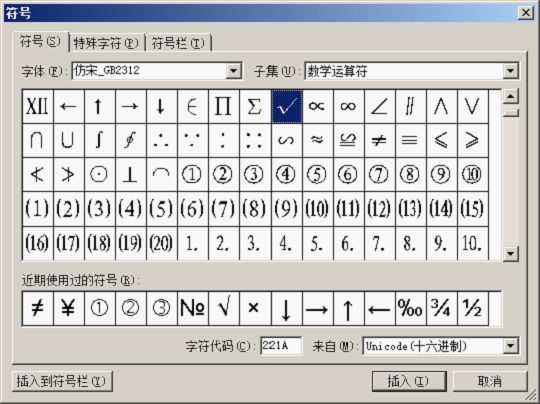The image size is (540, 404).
Task: Click the 取消 button
Action: (490, 381)
